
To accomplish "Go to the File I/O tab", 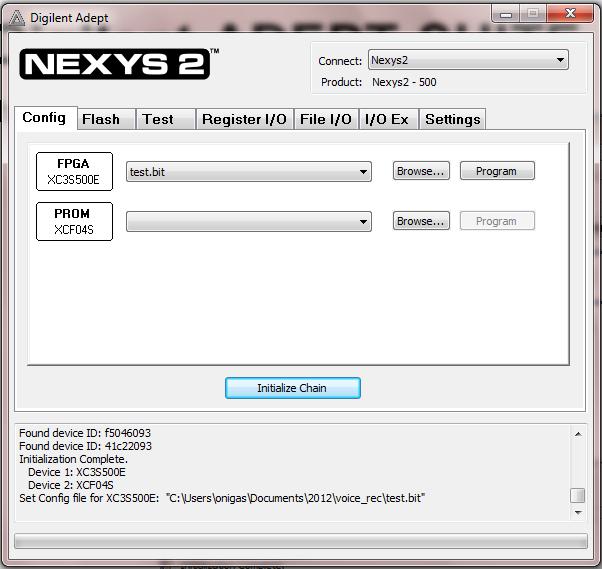I will (326, 119).
